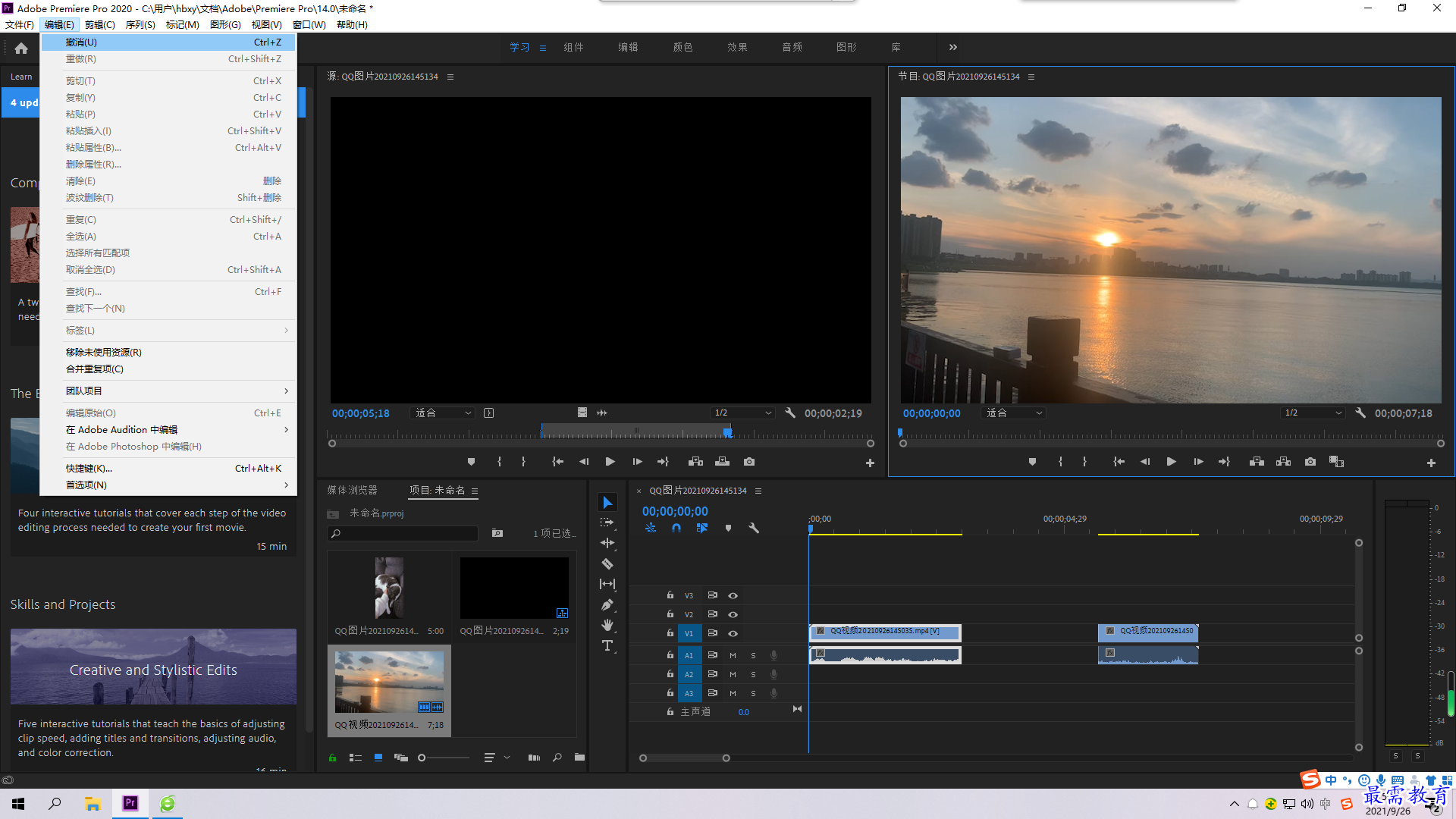
Task: Toggle snap in timeline
Action: click(x=676, y=528)
